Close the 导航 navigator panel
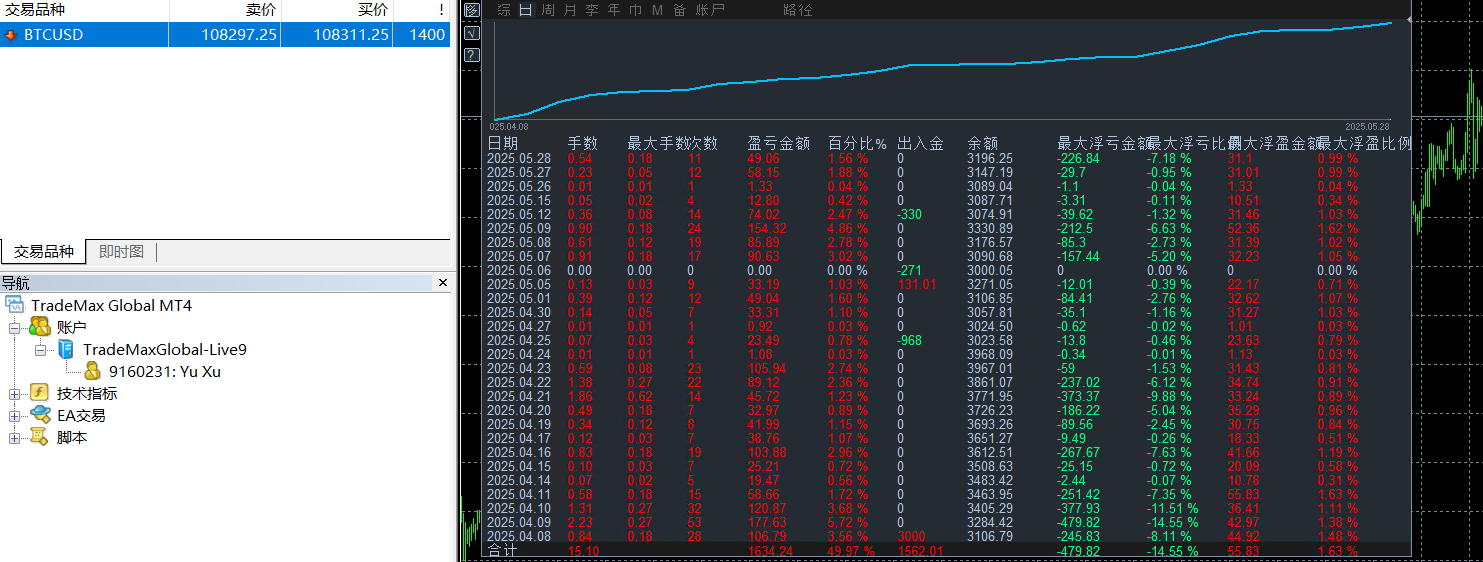The width and height of the screenshot is (1483, 562). point(443,283)
